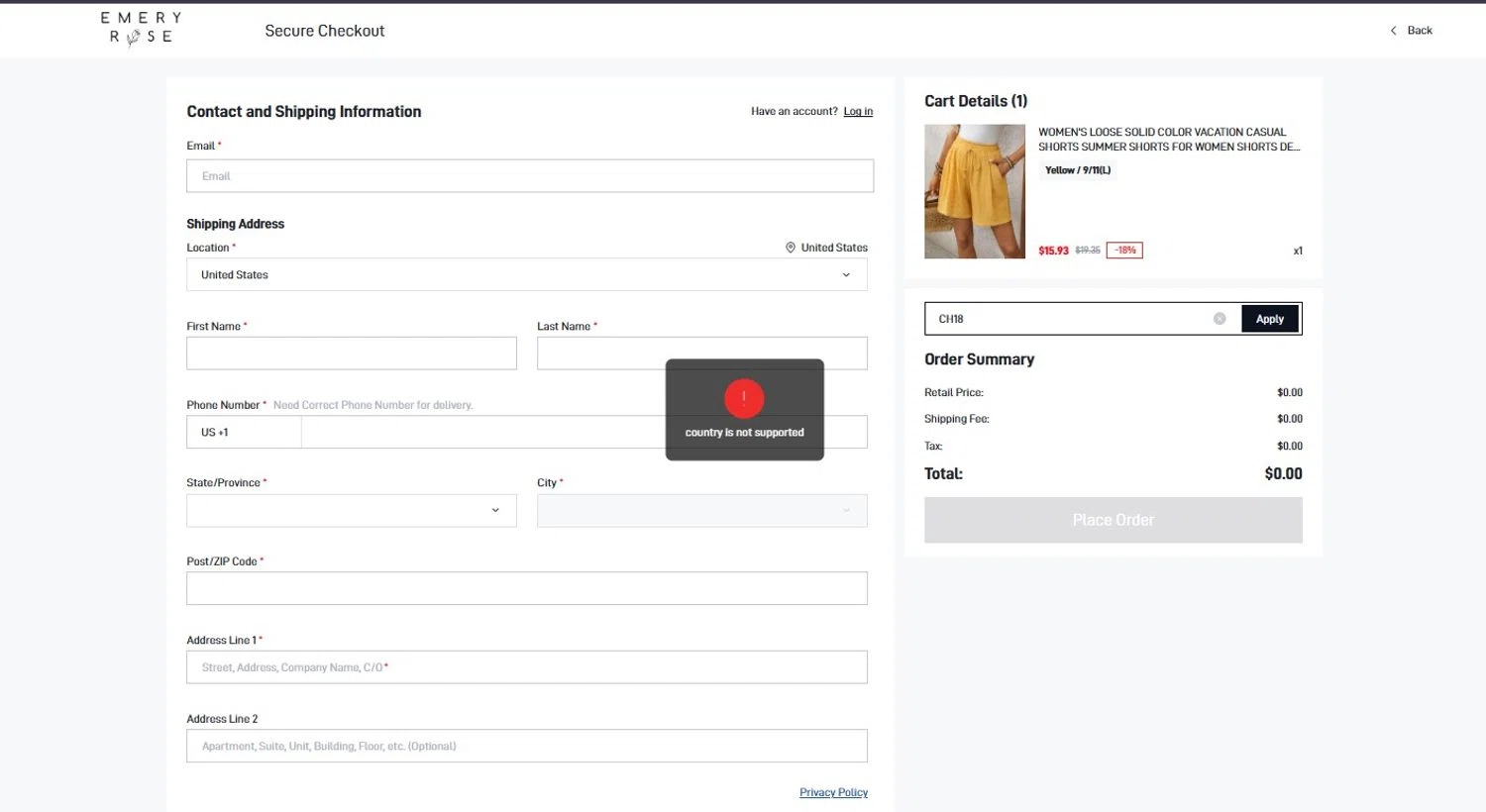1486x812 pixels.
Task: Click the Total $0.00 amount
Action: coord(1283,473)
